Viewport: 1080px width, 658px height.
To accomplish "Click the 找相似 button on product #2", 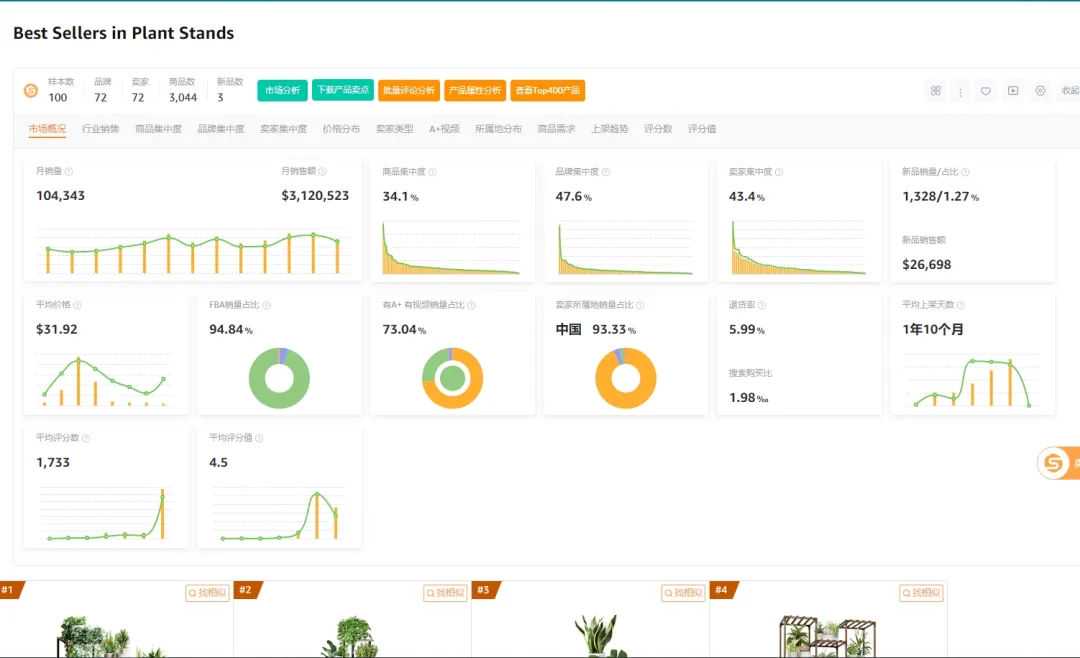I will click(445, 593).
